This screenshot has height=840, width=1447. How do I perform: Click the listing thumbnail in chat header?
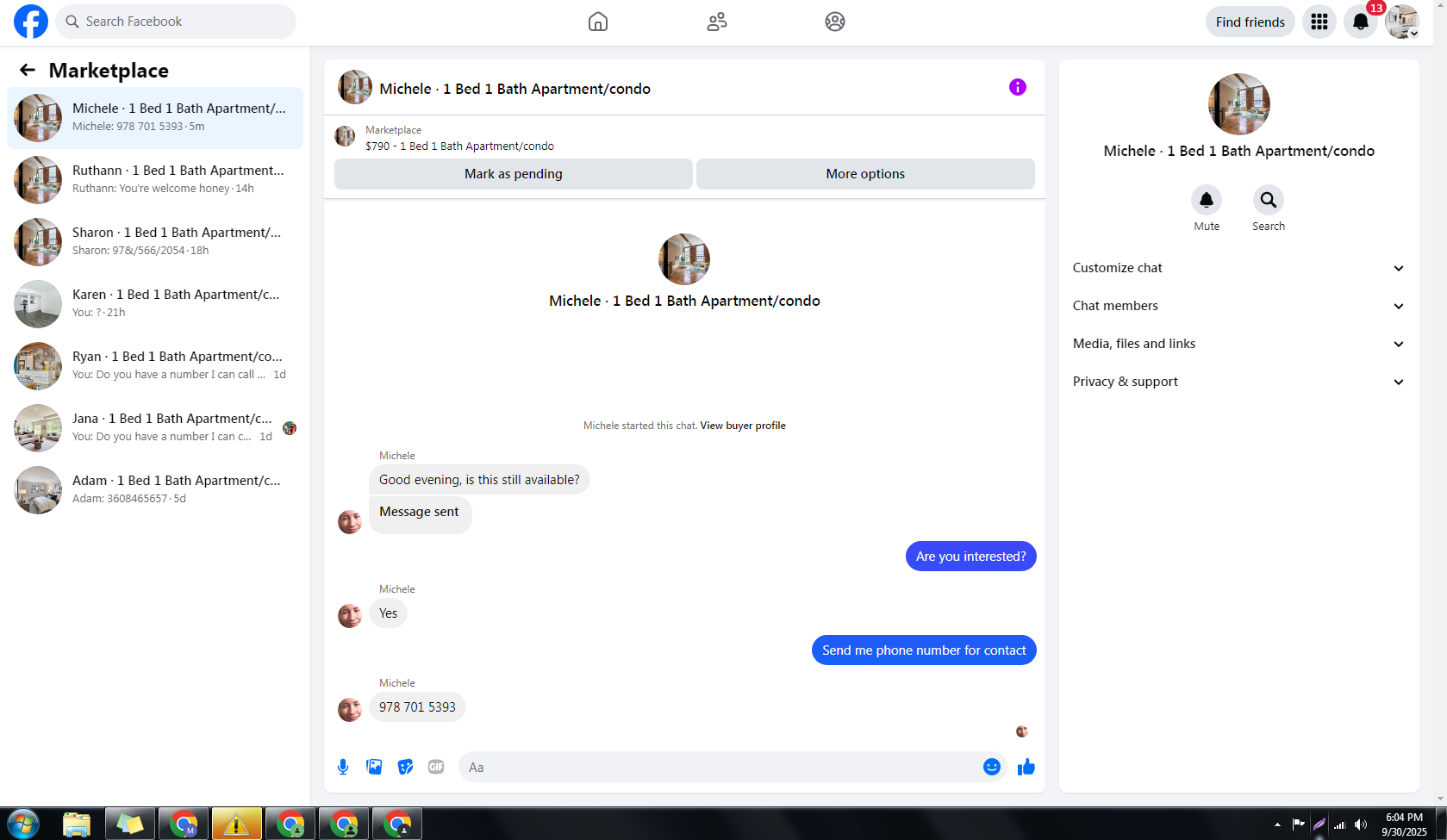coord(355,87)
